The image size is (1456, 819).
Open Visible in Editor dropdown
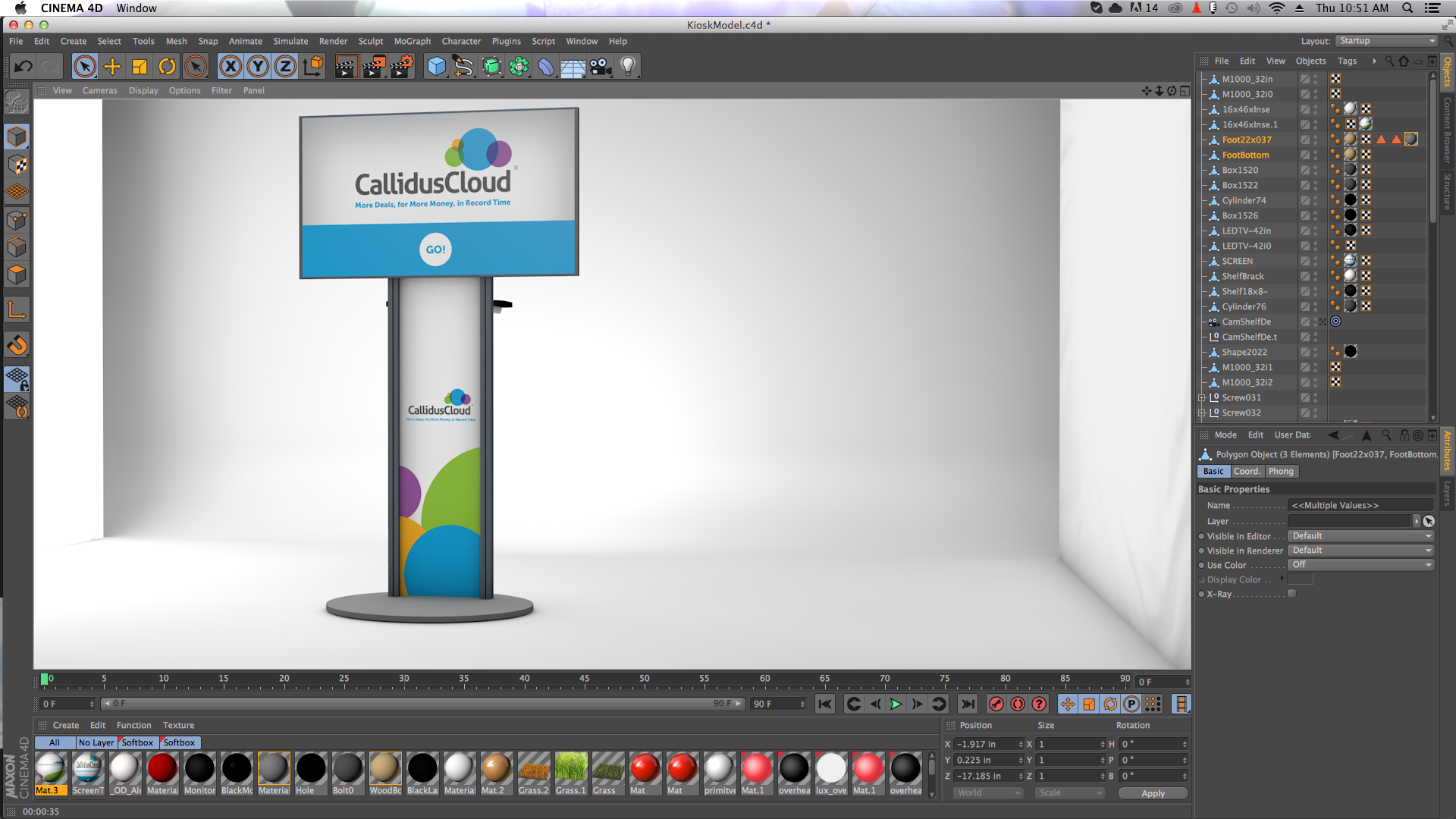coord(1361,536)
